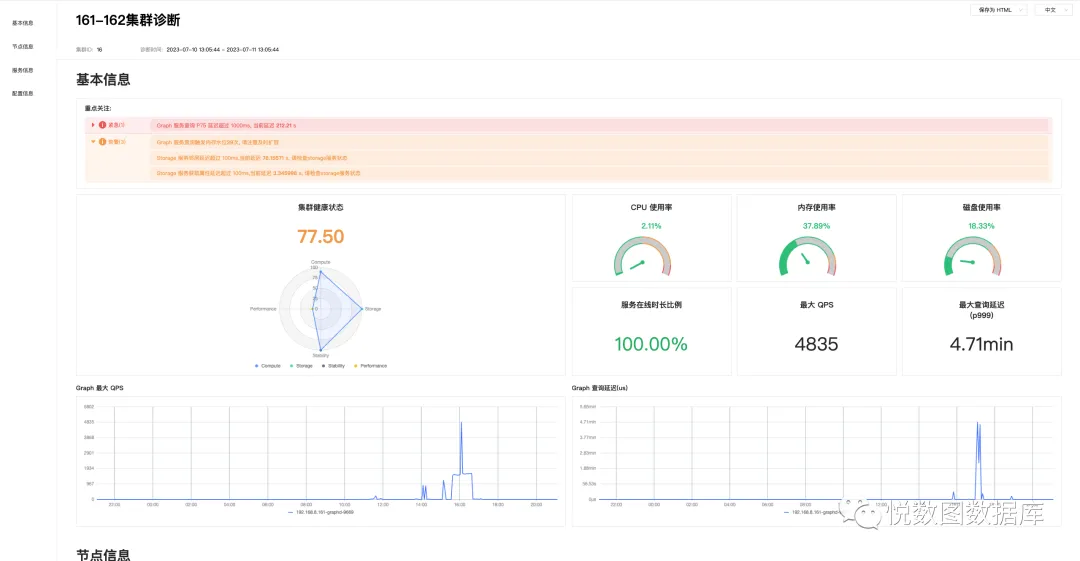Click the cluster health score 77.50
Viewport: 1080px width, 561px height.
320,236
